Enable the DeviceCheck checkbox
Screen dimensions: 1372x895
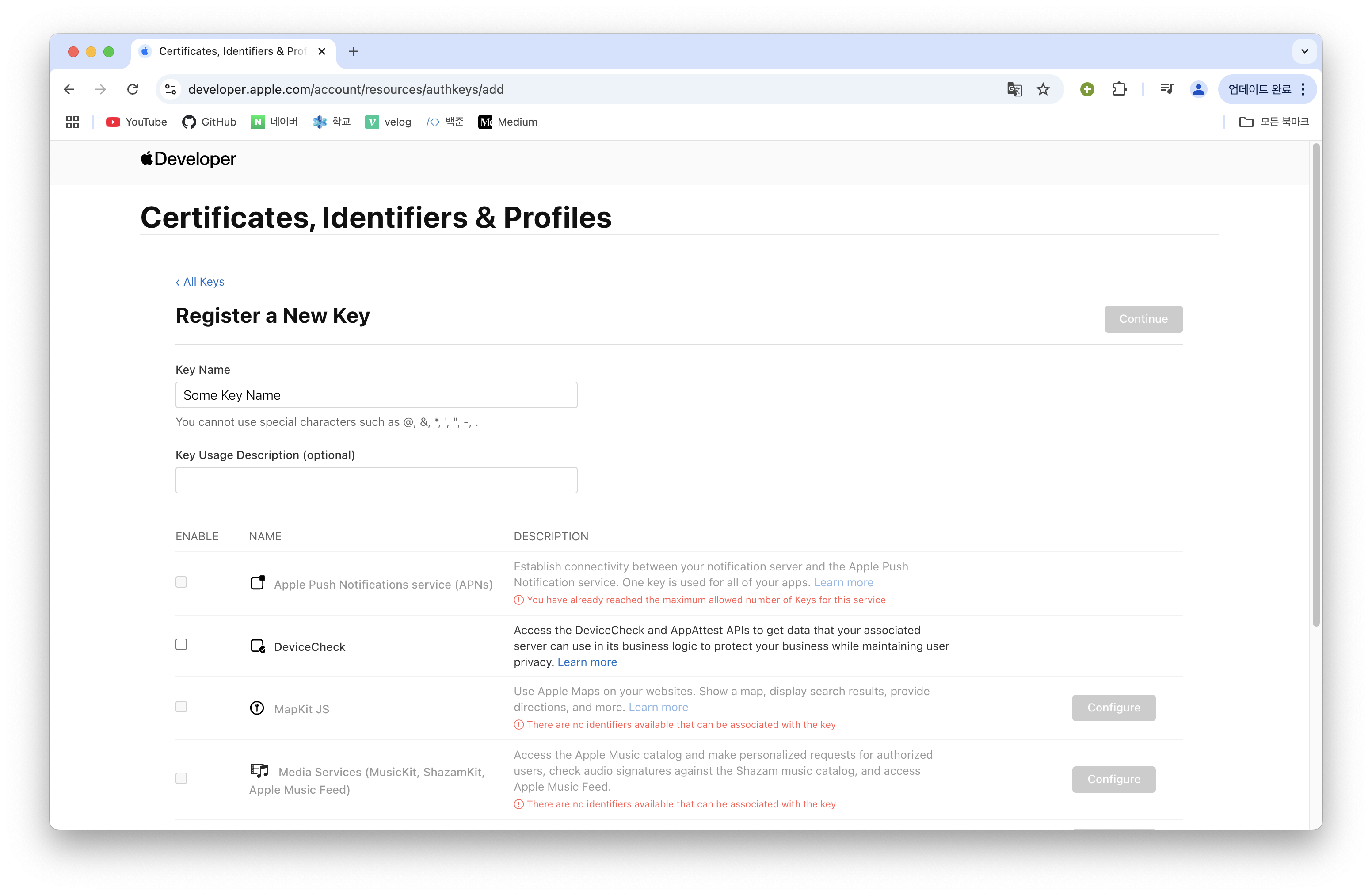pyautogui.click(x=181, y=644)
